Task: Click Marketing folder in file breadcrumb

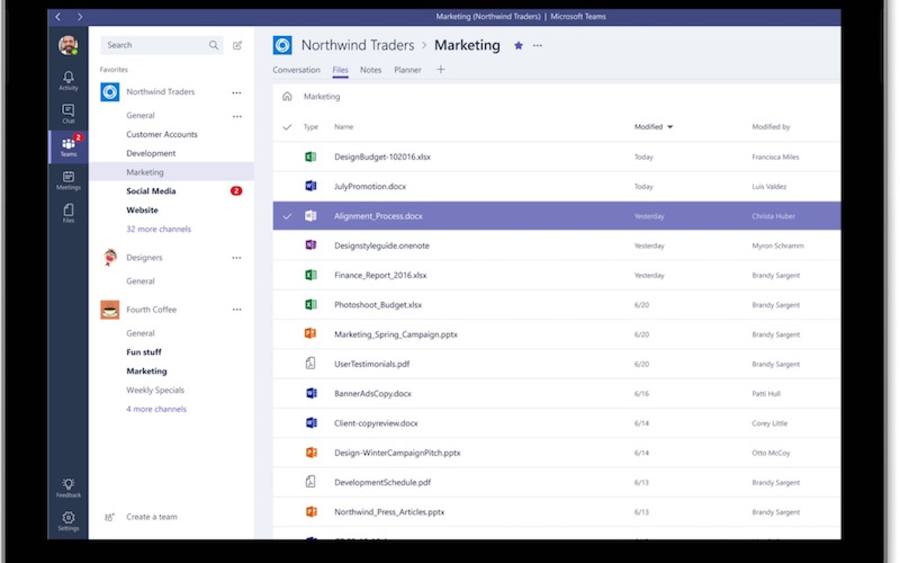Action: click(321, 96)
